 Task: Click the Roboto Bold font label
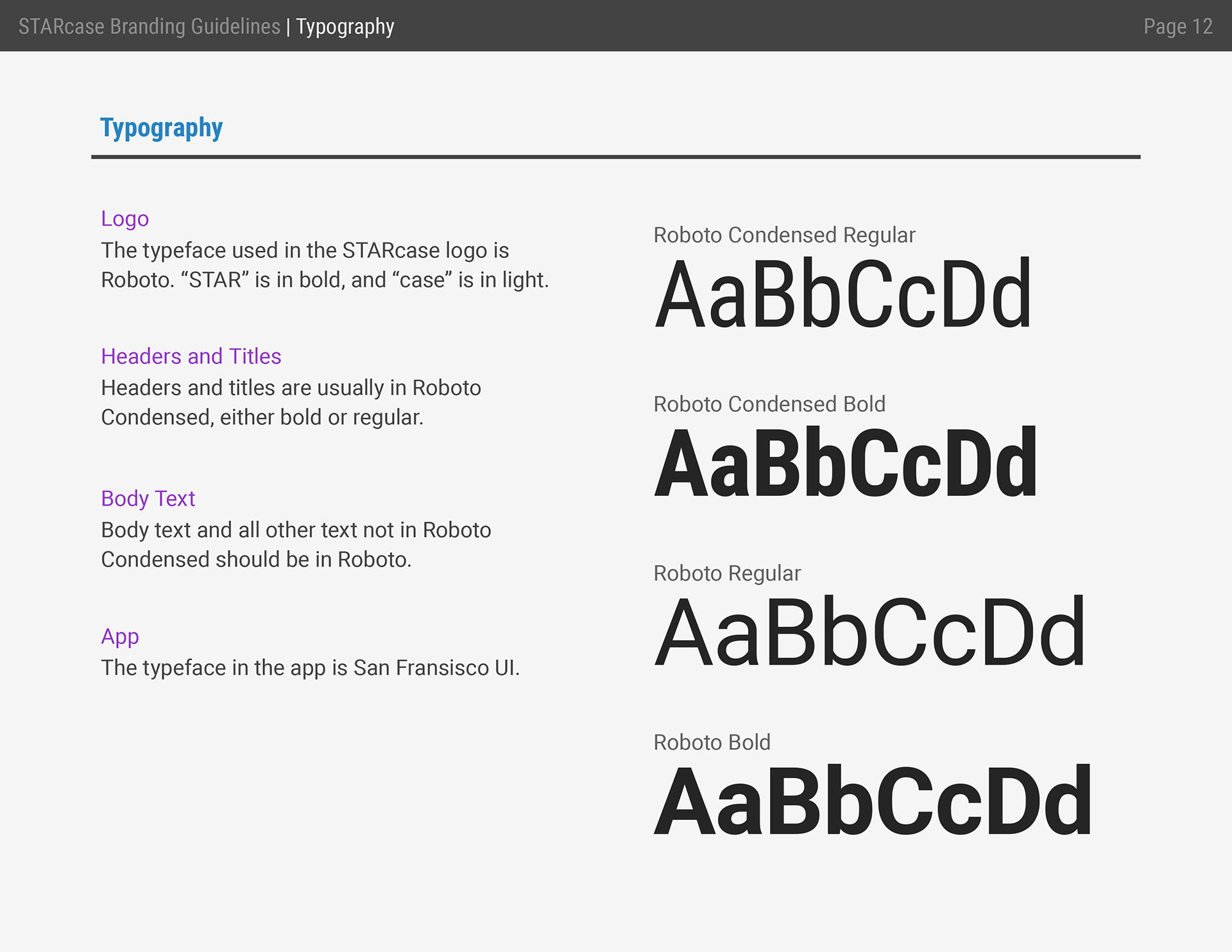[x=711, y=742]
